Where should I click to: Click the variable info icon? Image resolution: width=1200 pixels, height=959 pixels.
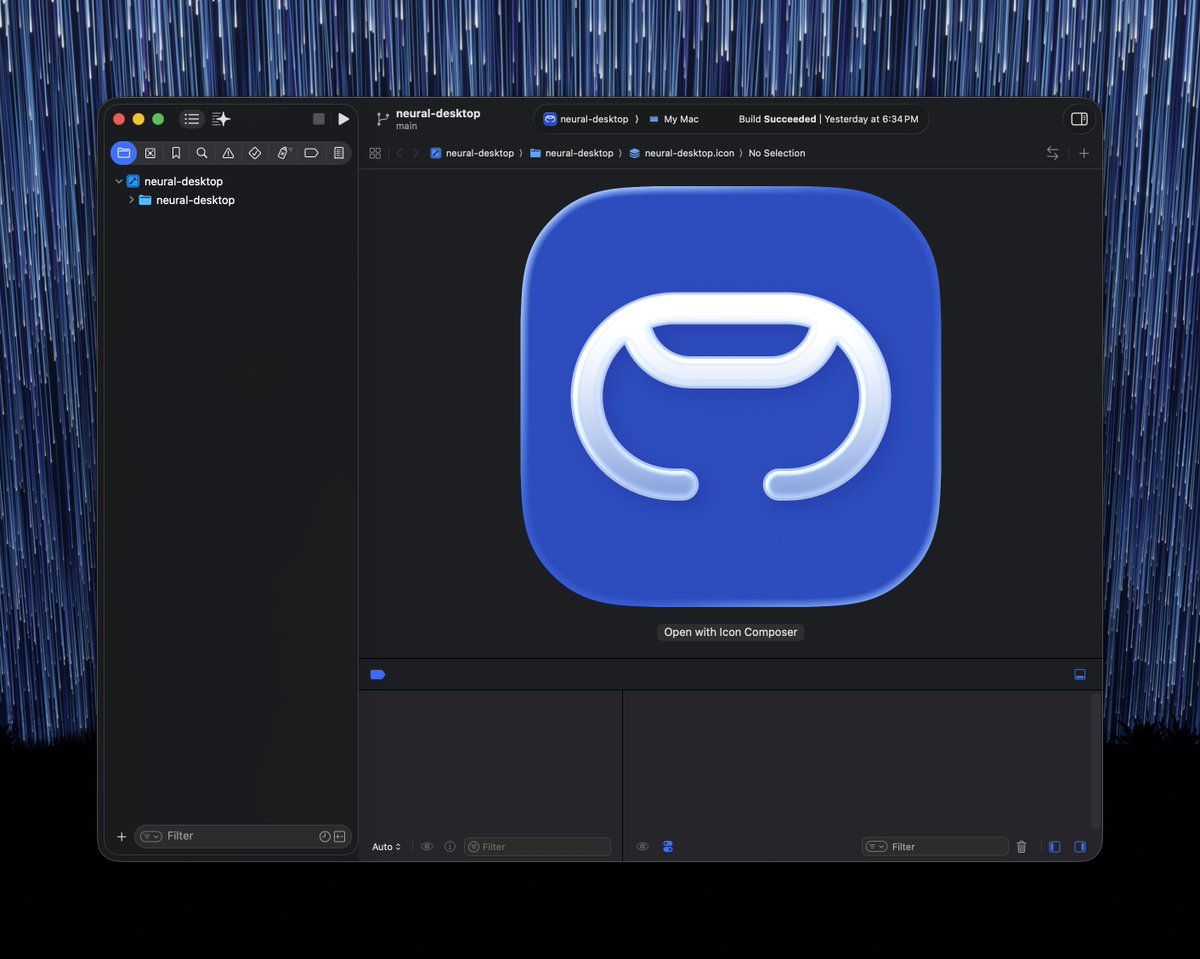coord(450,847)
